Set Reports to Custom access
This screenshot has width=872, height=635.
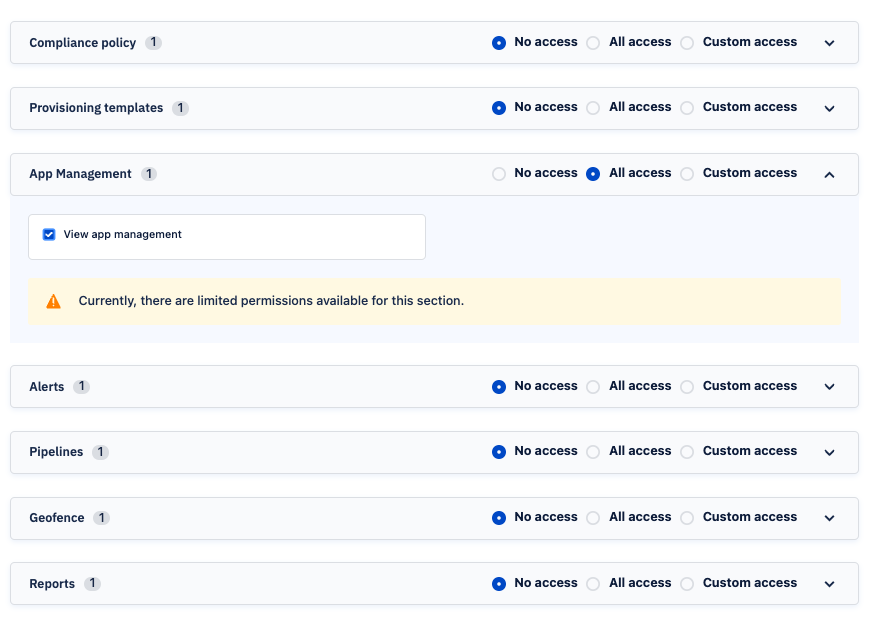click(x=687, y=583)
